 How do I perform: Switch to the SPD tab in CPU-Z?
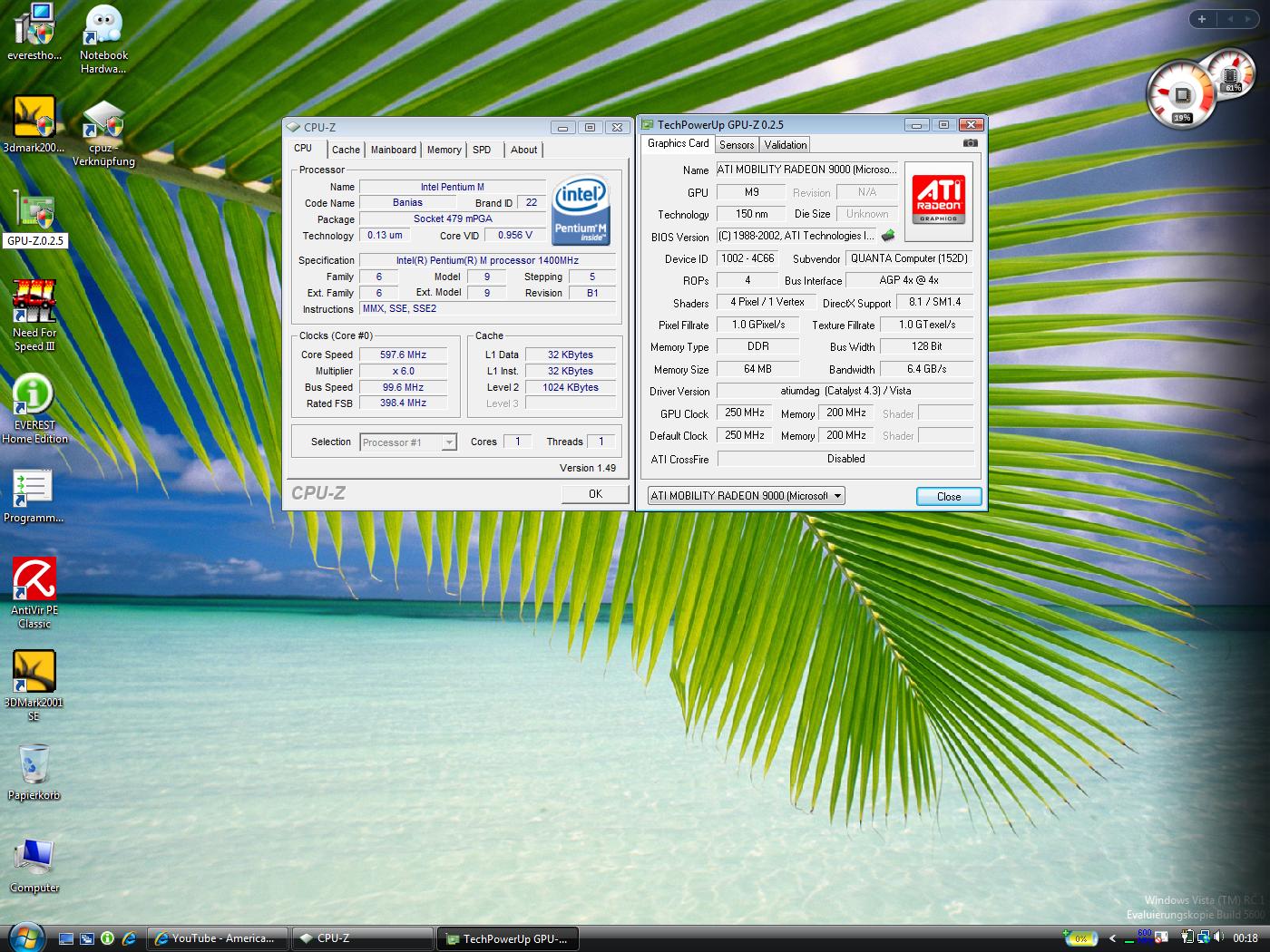coord(482,150)
